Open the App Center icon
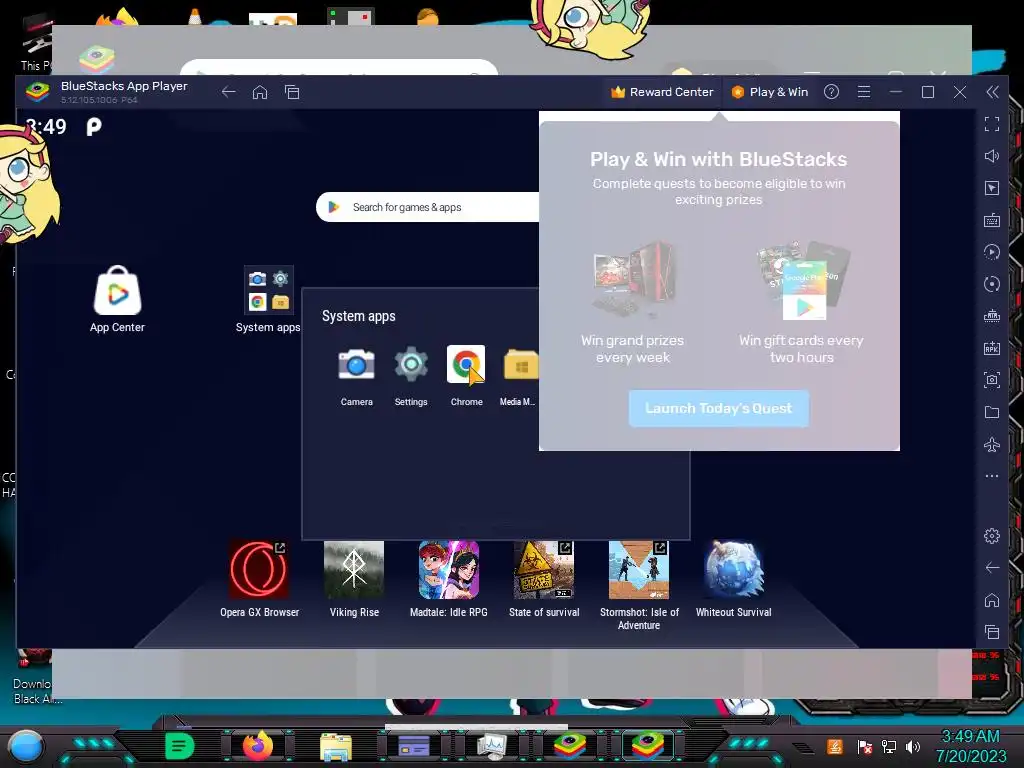The width and height of the screenshot is (1024, 768). click(x=118, y=293)
